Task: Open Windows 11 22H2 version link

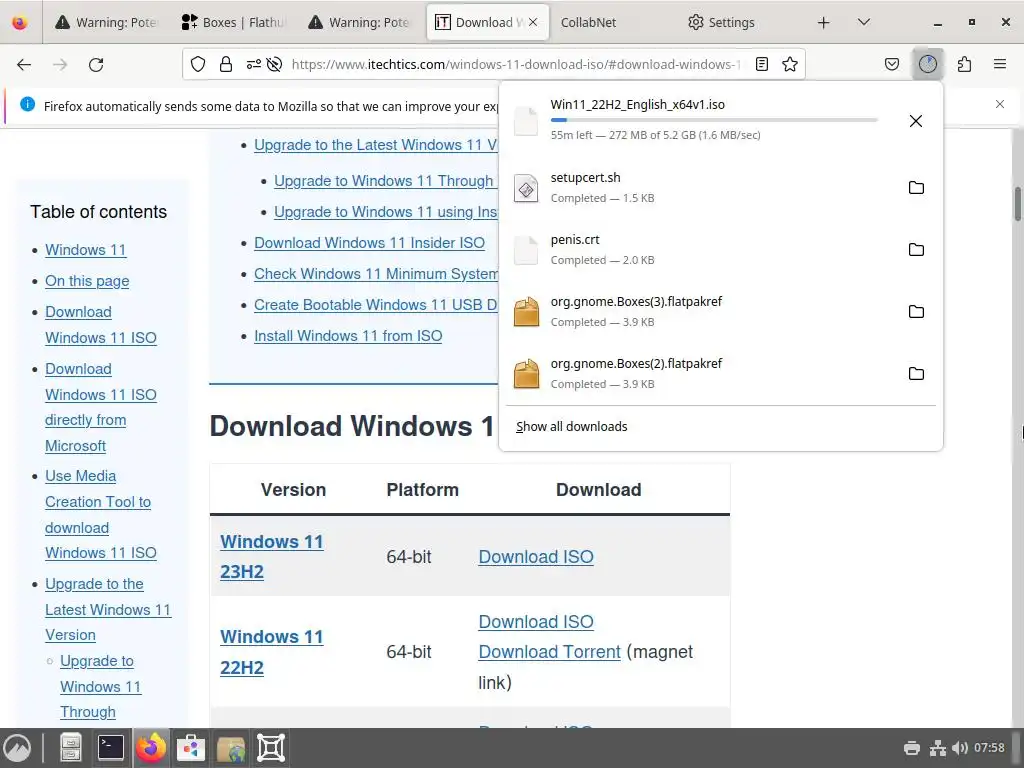Action: click(272, 652)
